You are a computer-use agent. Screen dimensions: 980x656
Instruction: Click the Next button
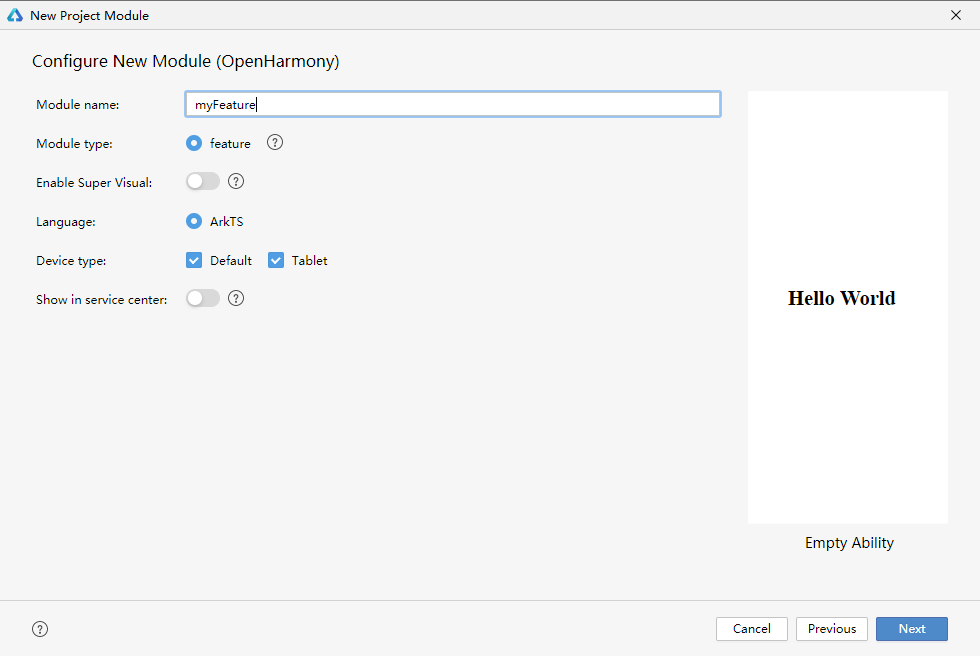pyautogui.click(x=912, y=629)
